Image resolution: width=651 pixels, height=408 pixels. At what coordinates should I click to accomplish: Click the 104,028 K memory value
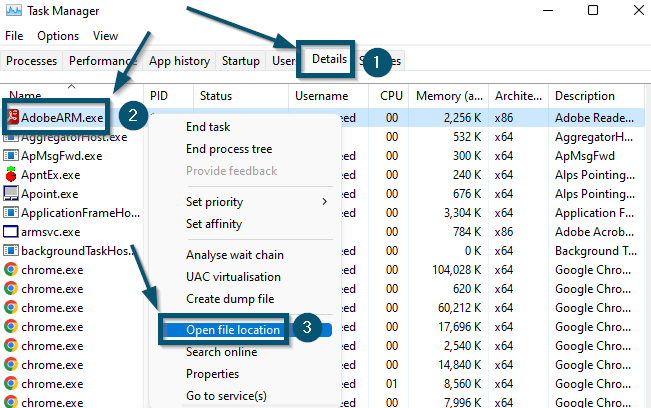pos(457,270)
